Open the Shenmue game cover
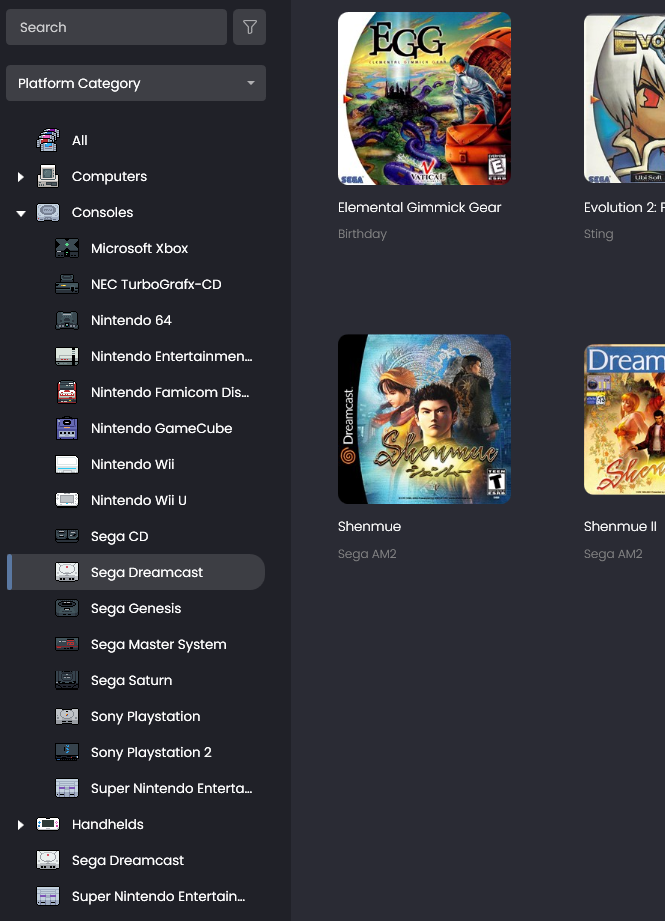Viewport: 665px width, 921px height. [424, 419]
